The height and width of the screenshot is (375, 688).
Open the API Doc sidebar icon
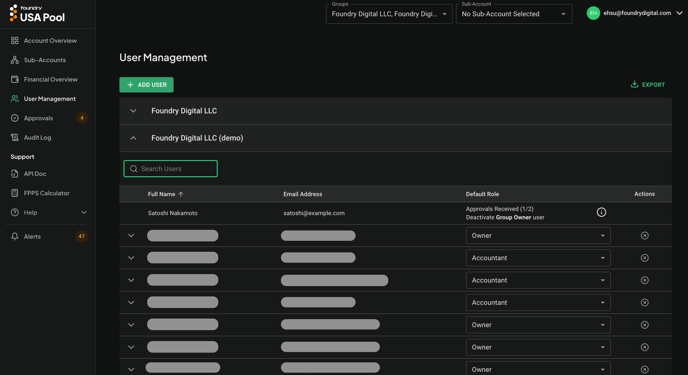point(14,174)
